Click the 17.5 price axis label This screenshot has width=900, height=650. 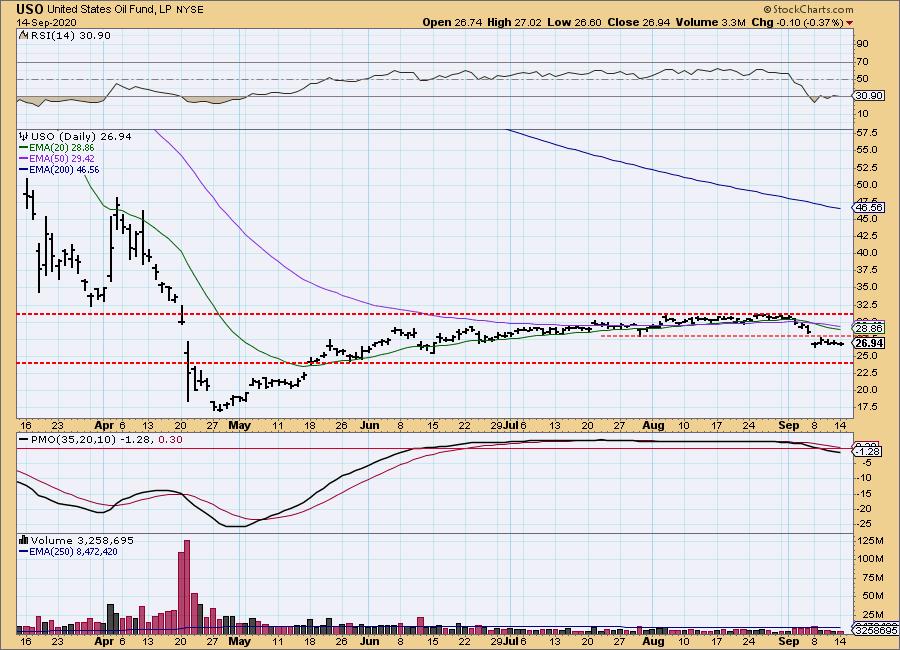pos(866,407)
